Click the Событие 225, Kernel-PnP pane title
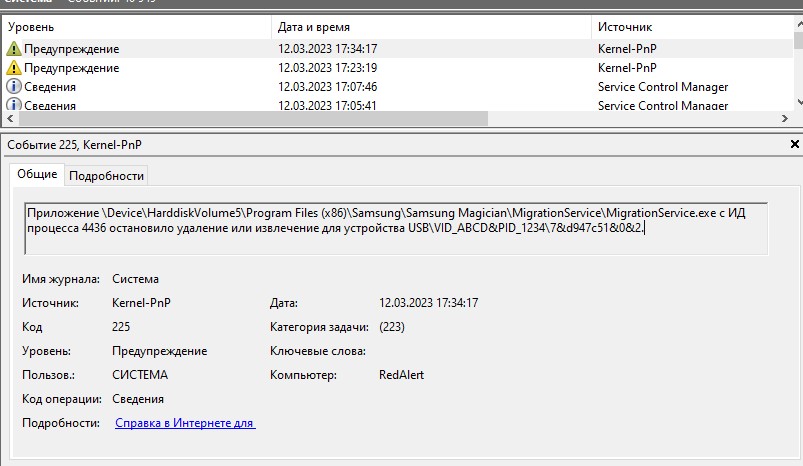The width and height of the screenshot is (803, 466). pos(74,145)
